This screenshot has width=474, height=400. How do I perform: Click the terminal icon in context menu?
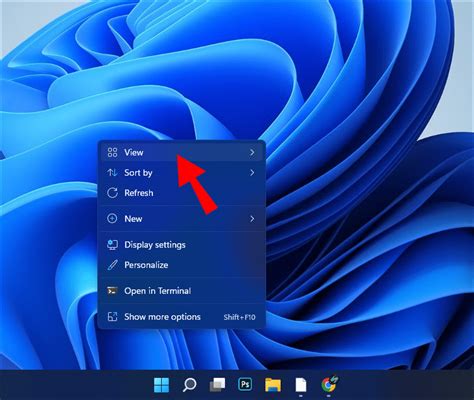coord(112,291)
